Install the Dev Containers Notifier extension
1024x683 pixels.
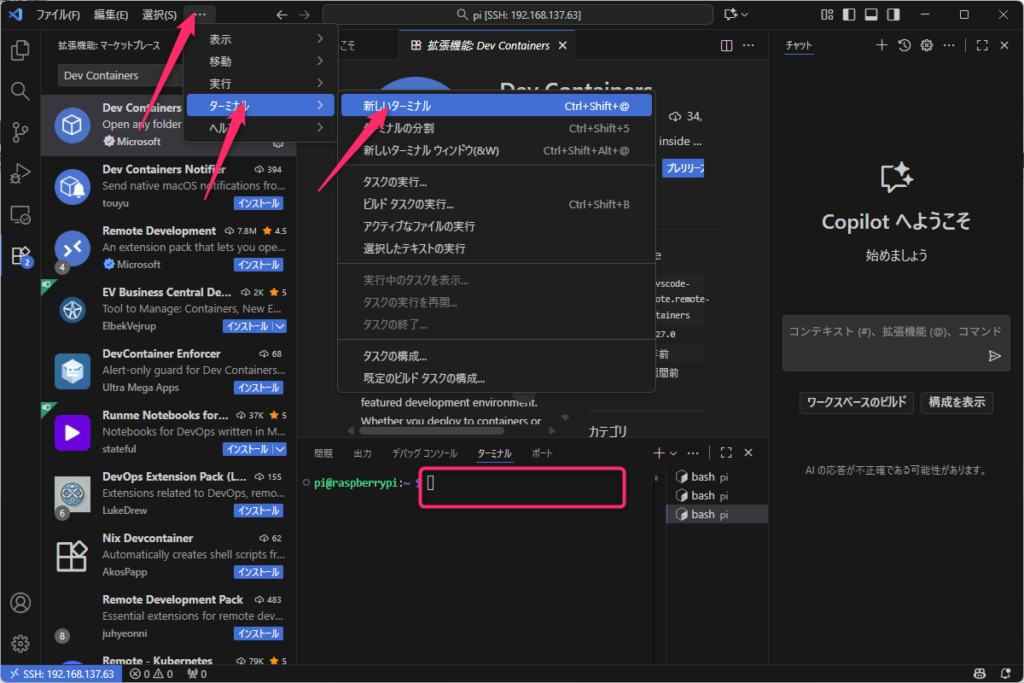[x=258, y=203]
